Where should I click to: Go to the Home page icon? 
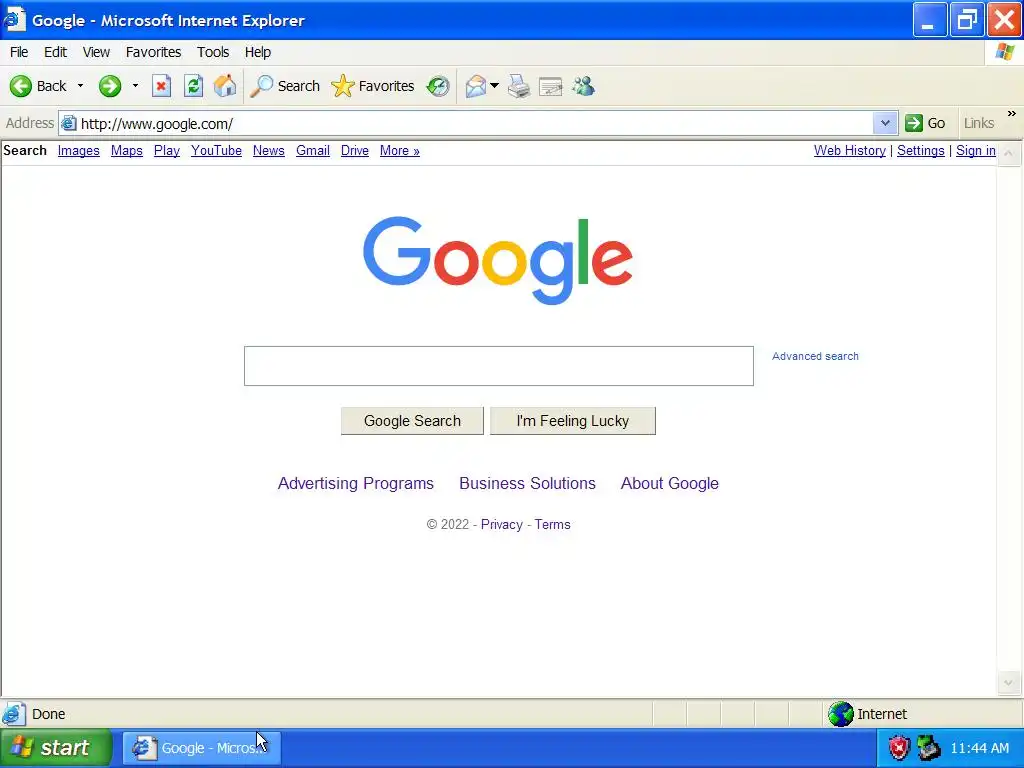tap(225, 86)
